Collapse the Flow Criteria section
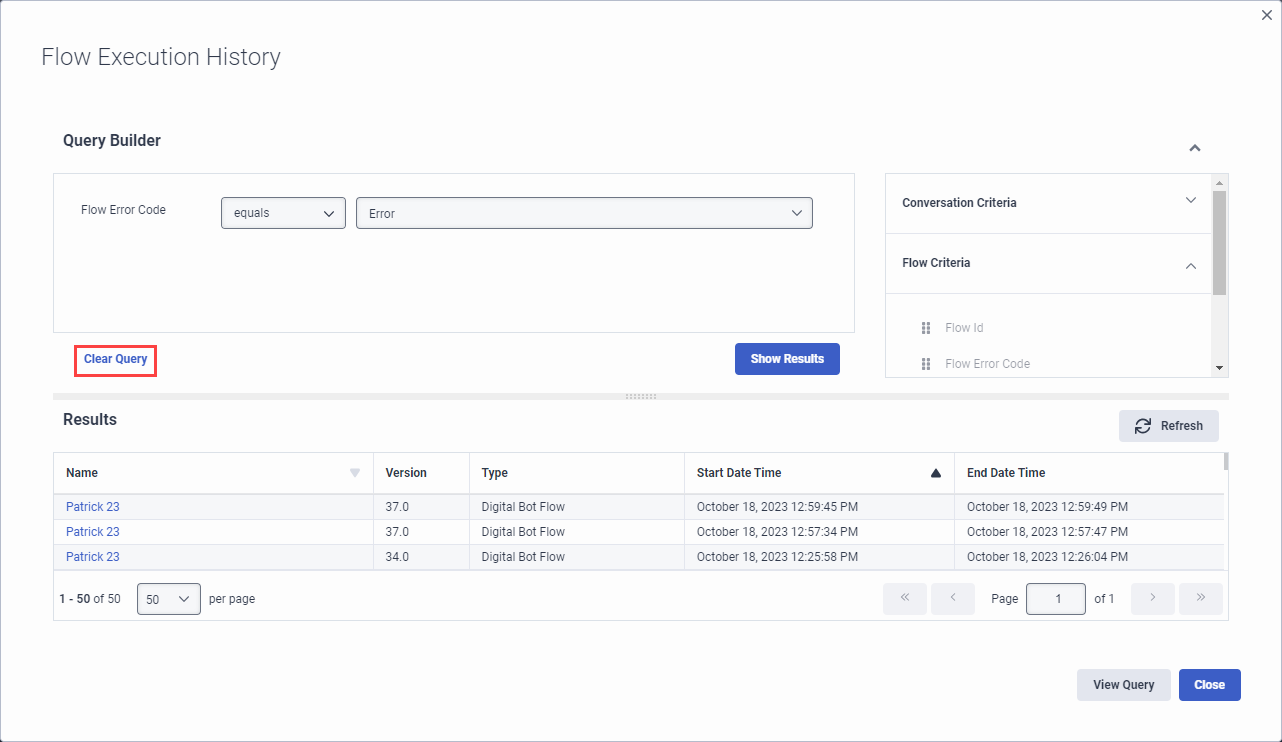Image resolution: width=1282 pixels, height=742 pixels. pyautogui.click(x=1190, y=266)
